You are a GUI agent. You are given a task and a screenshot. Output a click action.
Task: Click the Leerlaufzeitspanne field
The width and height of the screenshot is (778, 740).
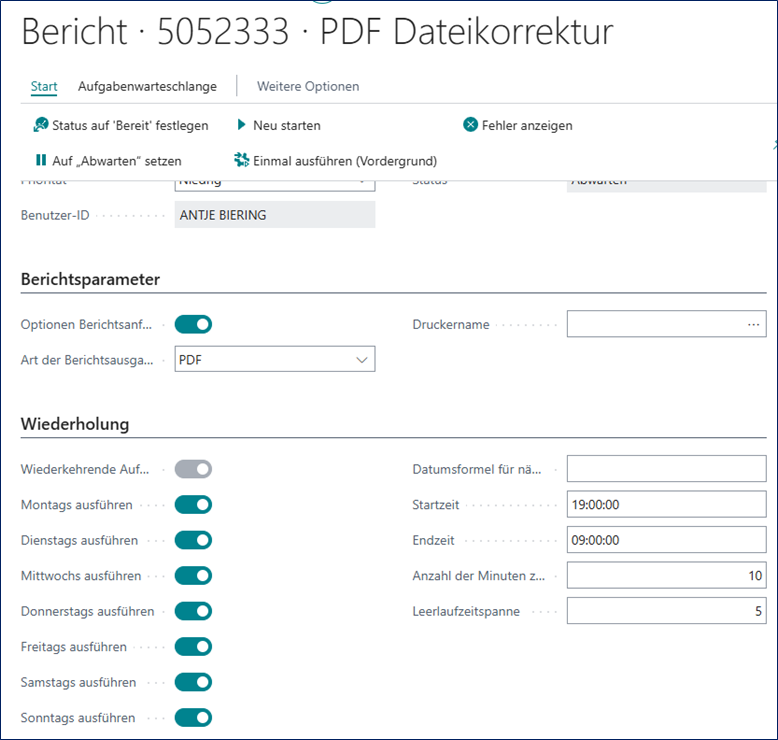click(667, 610)
